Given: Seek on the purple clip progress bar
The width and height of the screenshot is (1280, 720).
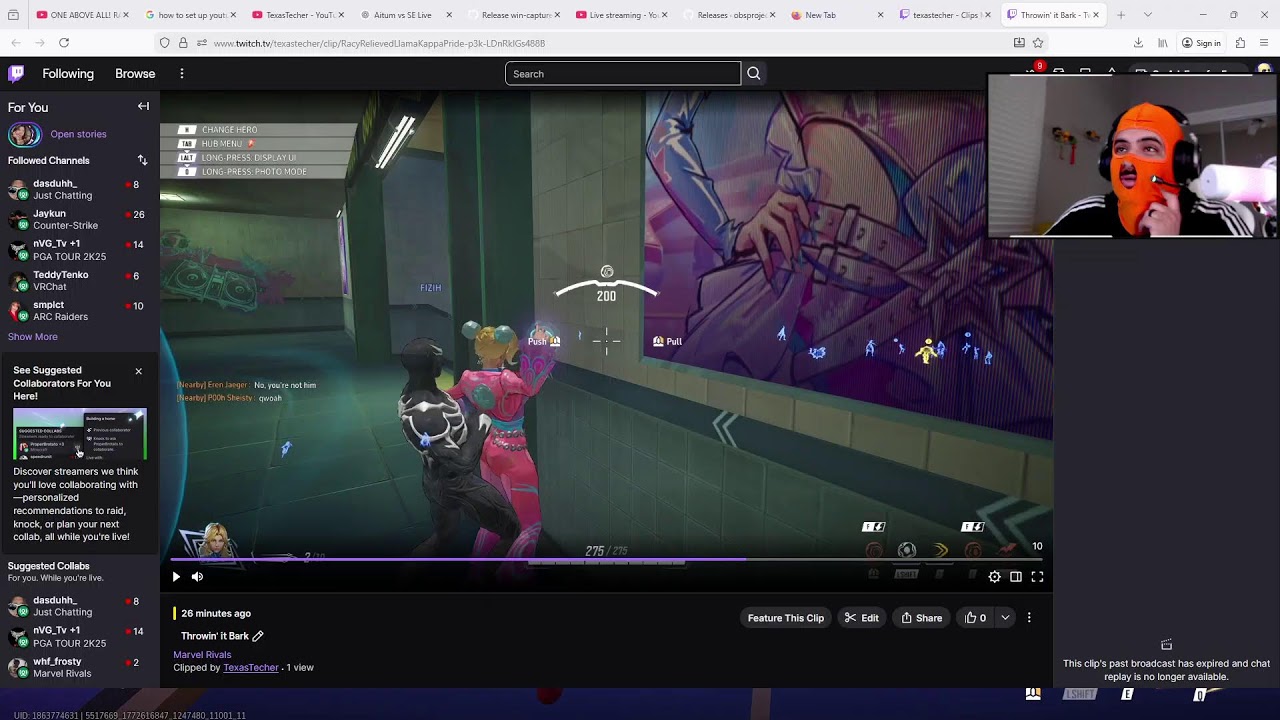Looking at the screenshot, I should tap(606, 560).
